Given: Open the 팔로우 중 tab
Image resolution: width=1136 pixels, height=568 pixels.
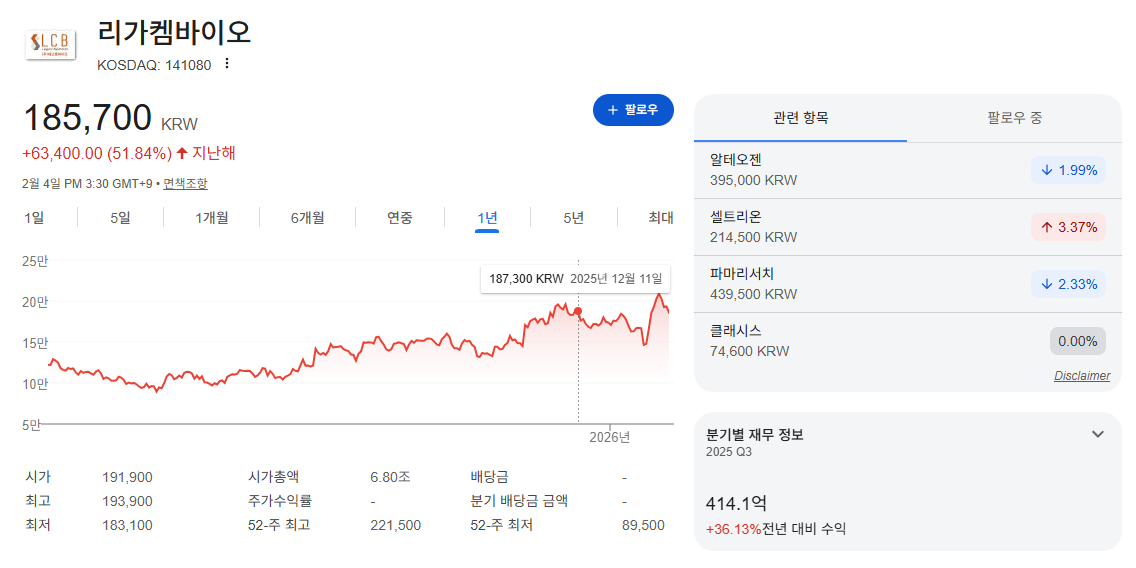Looking at the screenshot, I should tap(1014, 118).
